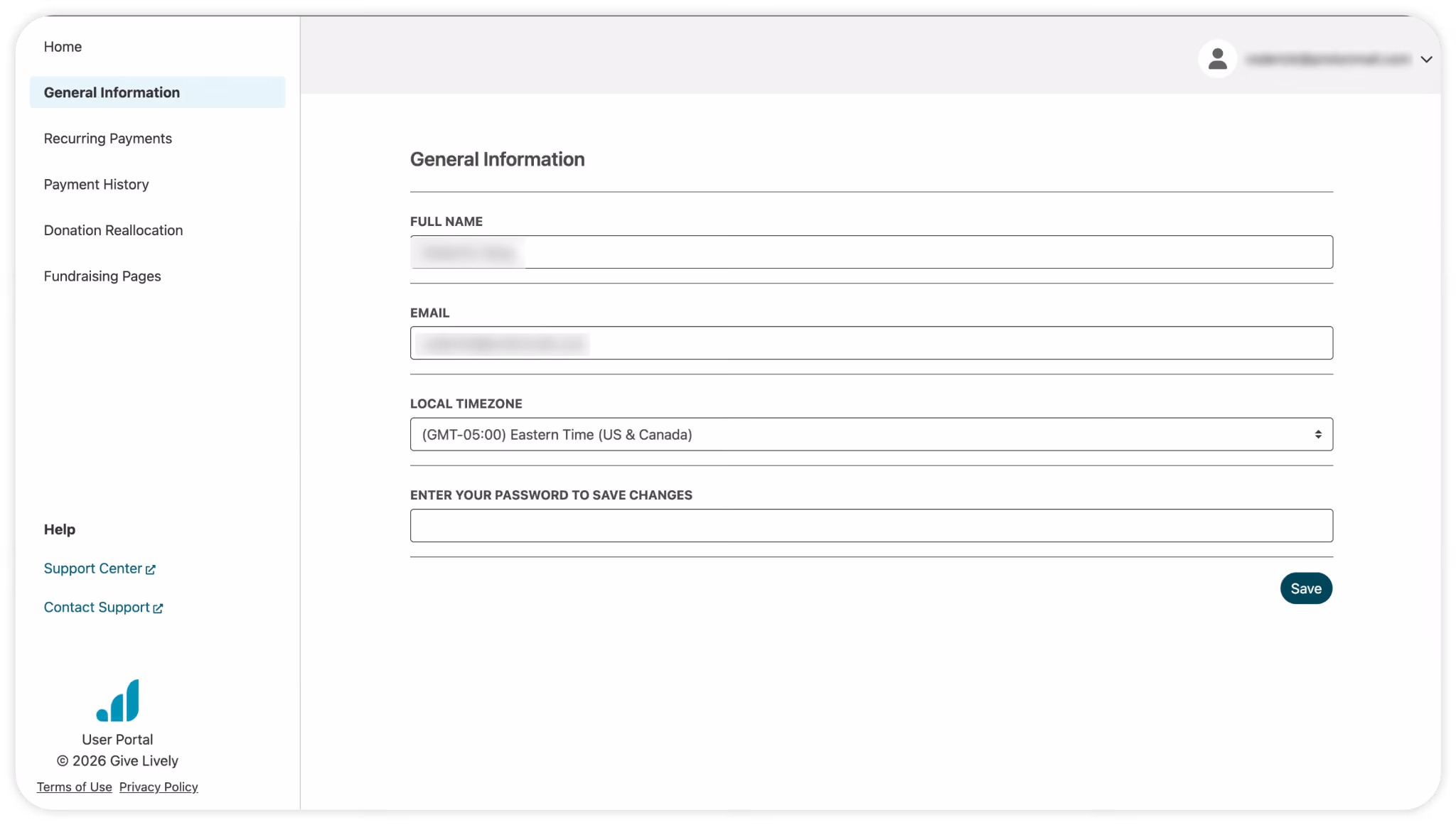Click the external-link icon beside Contact Support
Screen dimensions: 1456x825
(158, 608)
